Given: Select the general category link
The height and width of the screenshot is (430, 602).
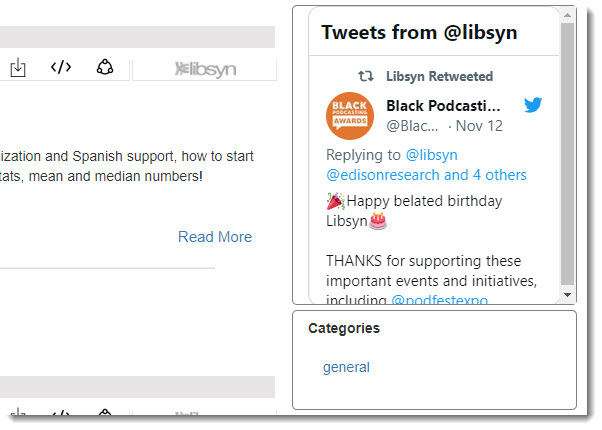Looking at the screenshot, I should 346,367.
